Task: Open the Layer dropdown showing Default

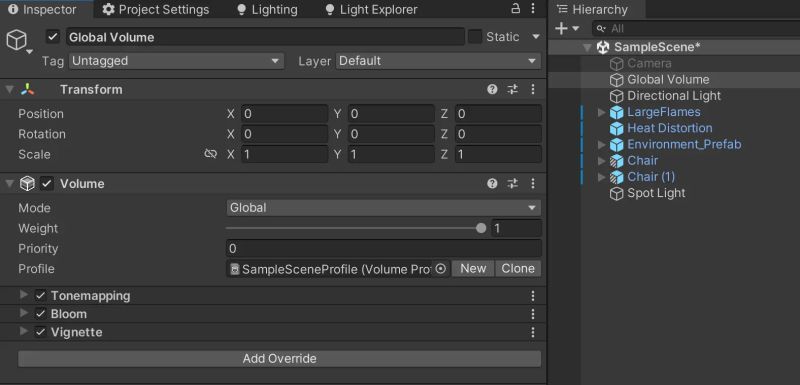Action: pos(438,61)
